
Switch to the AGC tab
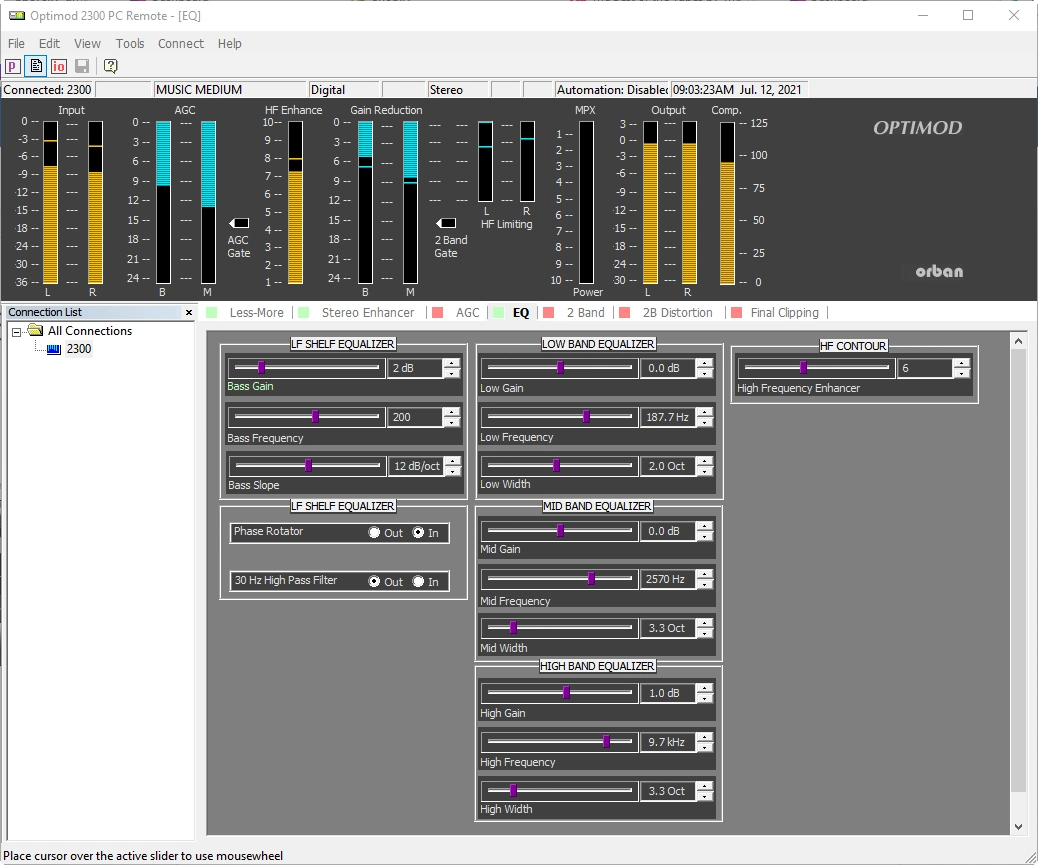coord(467,312)
